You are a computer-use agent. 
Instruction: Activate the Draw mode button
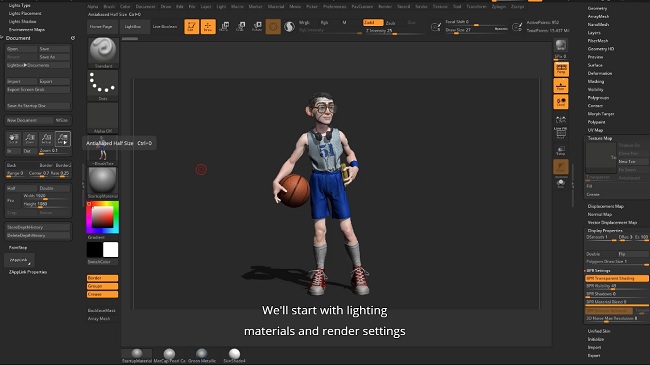click(x=208, y=27)
